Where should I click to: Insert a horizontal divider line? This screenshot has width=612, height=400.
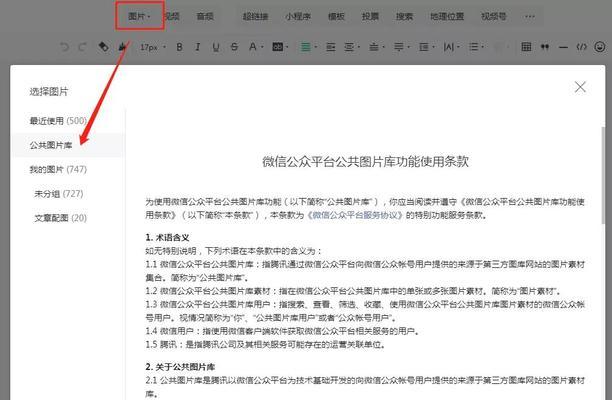coord(563,48)
